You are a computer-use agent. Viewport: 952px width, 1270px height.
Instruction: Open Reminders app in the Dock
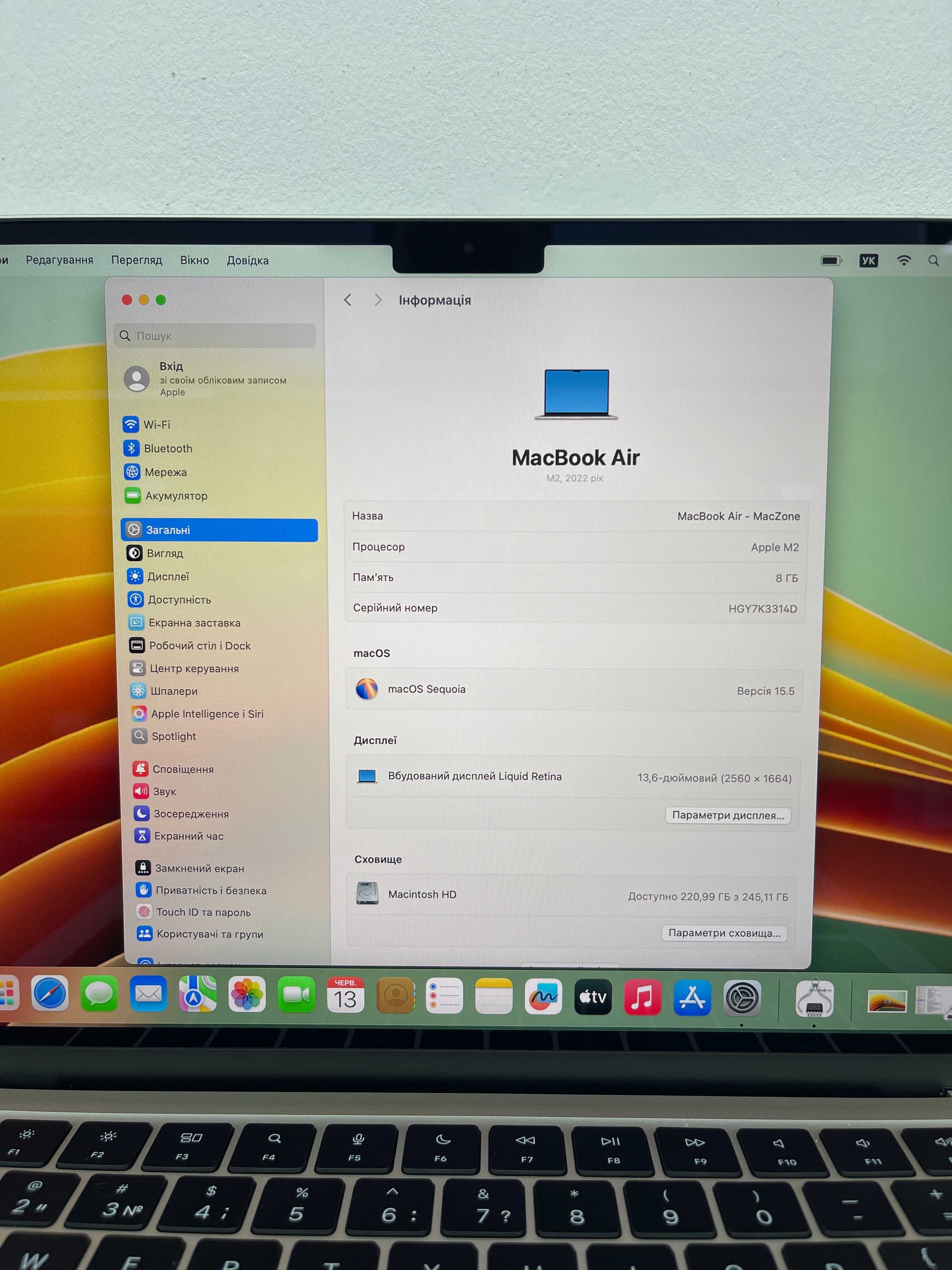[445, 996]
